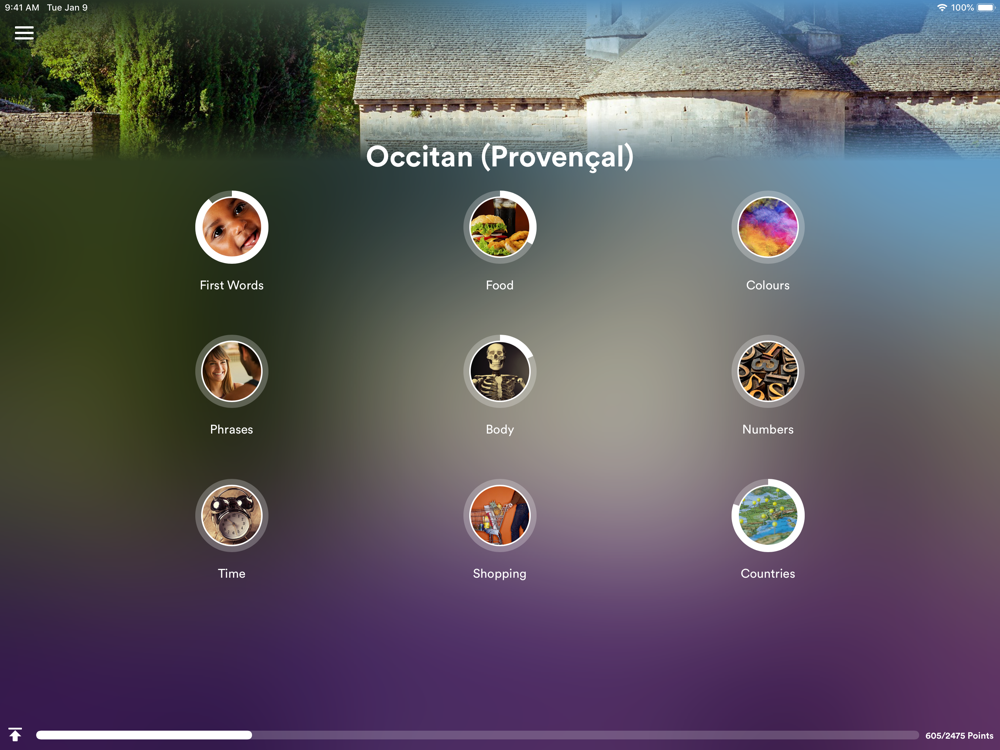1000x750 pixels.
Task: Select the Food burger icon
Action: pyautogui.click(x=499, y=227)
